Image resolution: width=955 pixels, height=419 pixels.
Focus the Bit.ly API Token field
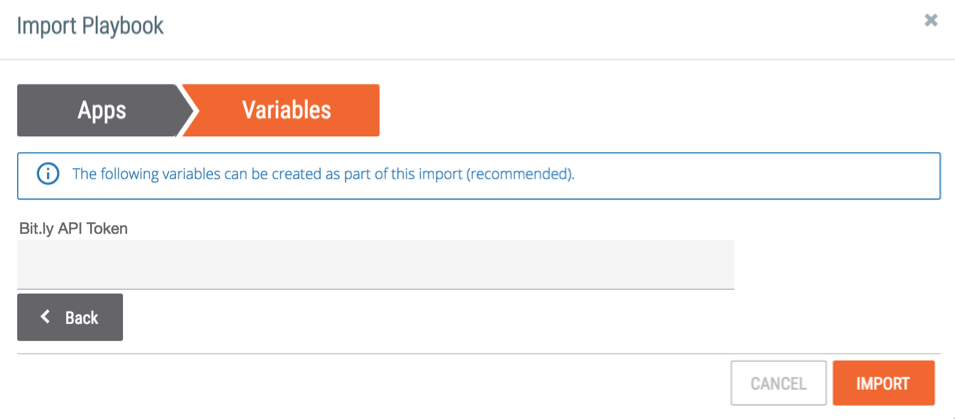coord(375,264)
